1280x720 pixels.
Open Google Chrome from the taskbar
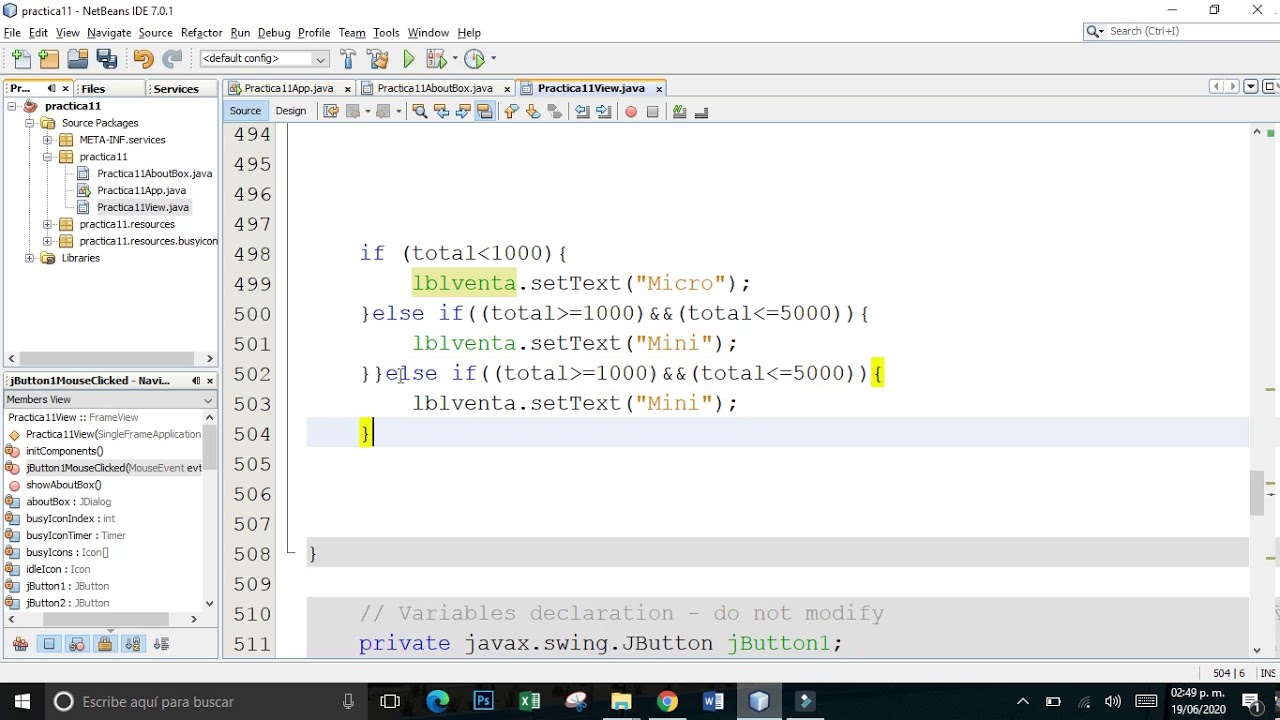click(667, 701)
